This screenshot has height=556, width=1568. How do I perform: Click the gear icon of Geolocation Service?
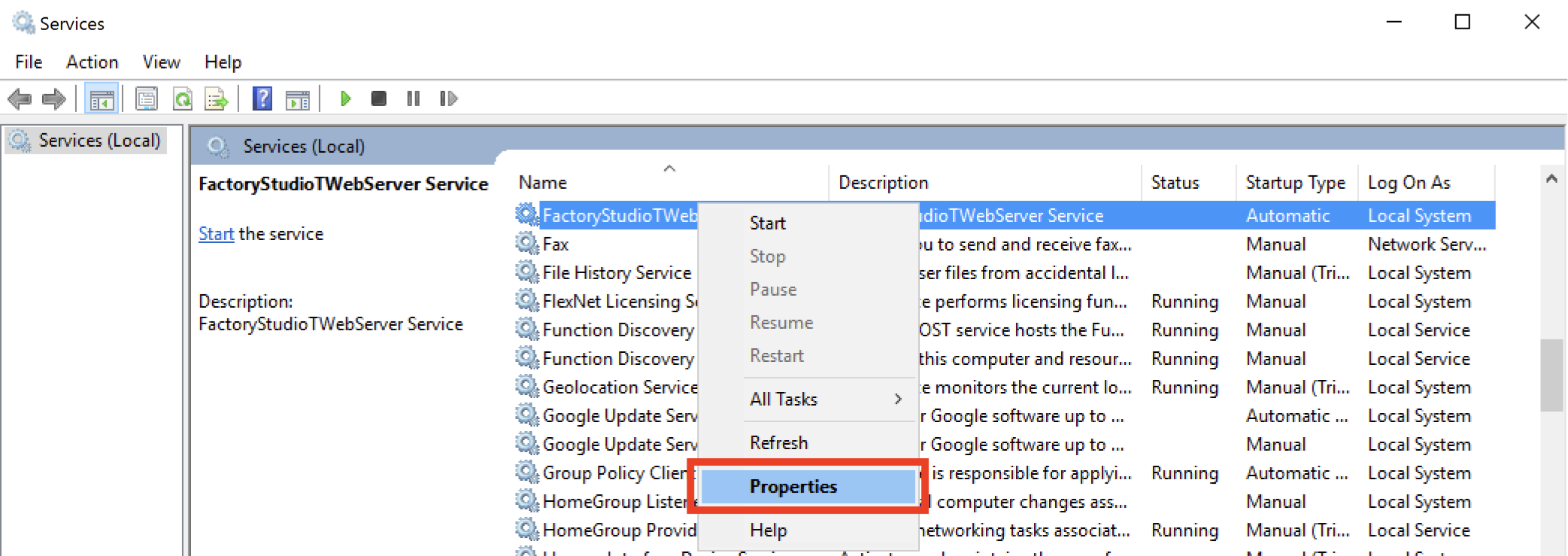tap(527, 386)
